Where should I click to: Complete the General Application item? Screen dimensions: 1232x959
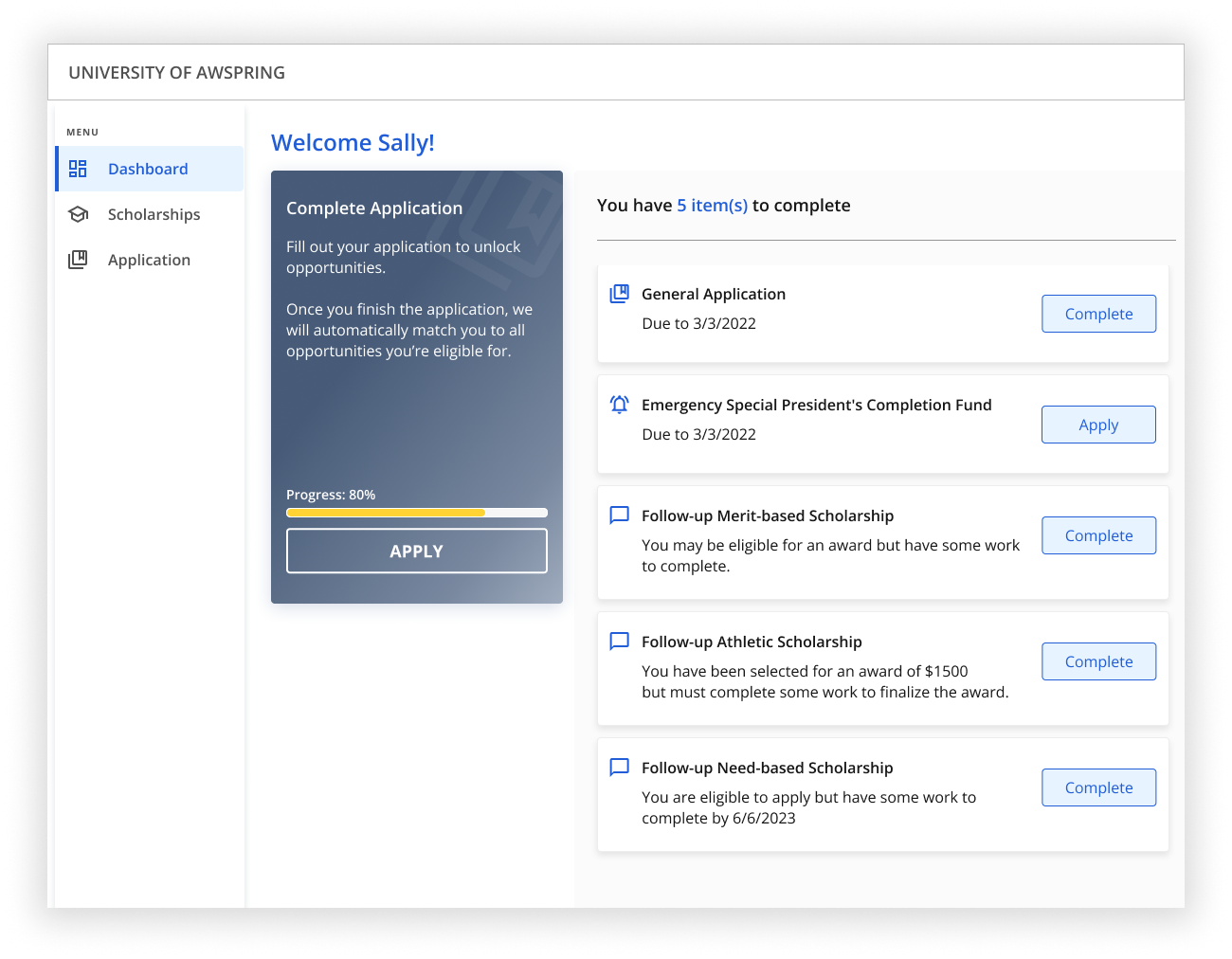point(1098,314)
